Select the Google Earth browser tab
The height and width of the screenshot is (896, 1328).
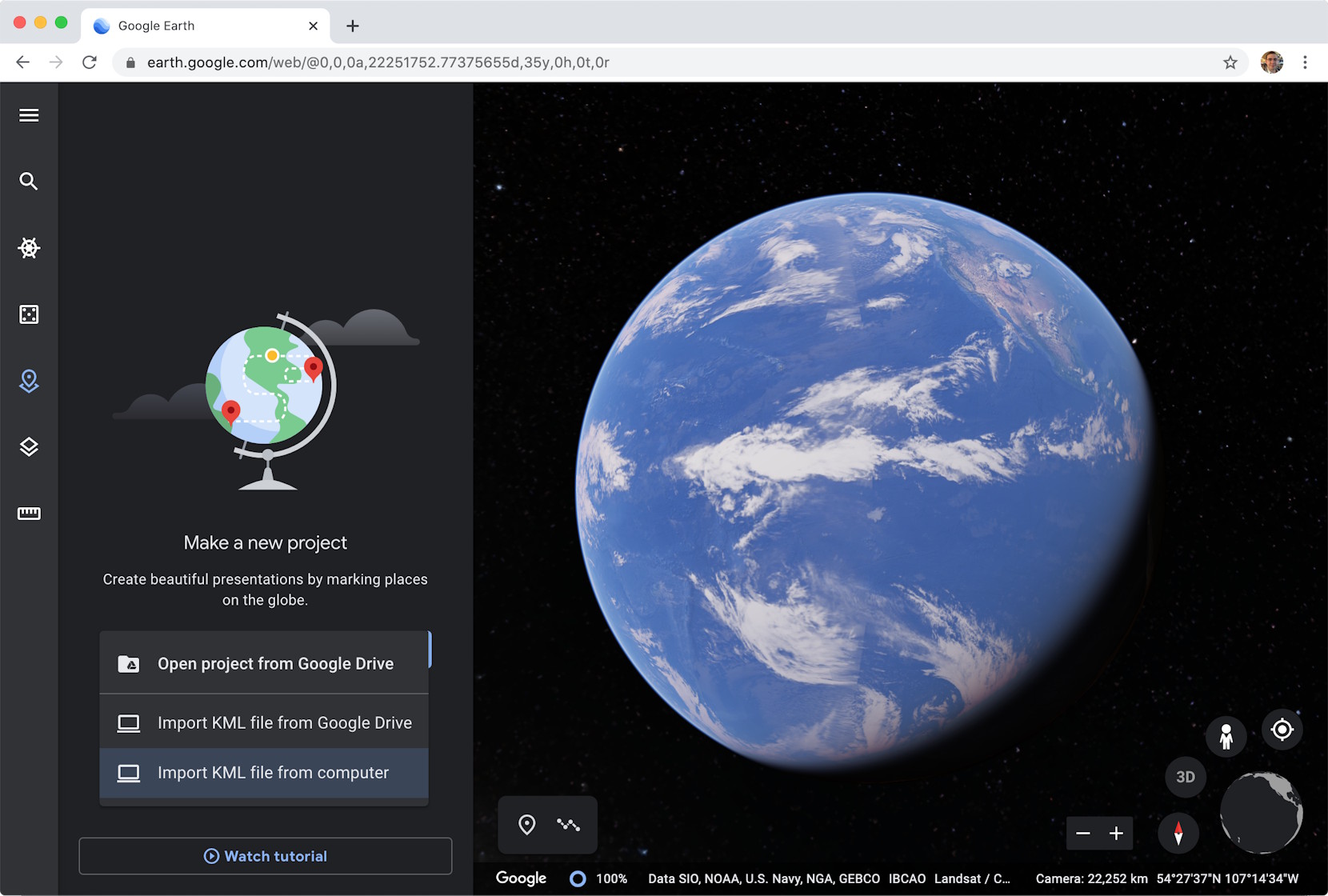(206, 26)
